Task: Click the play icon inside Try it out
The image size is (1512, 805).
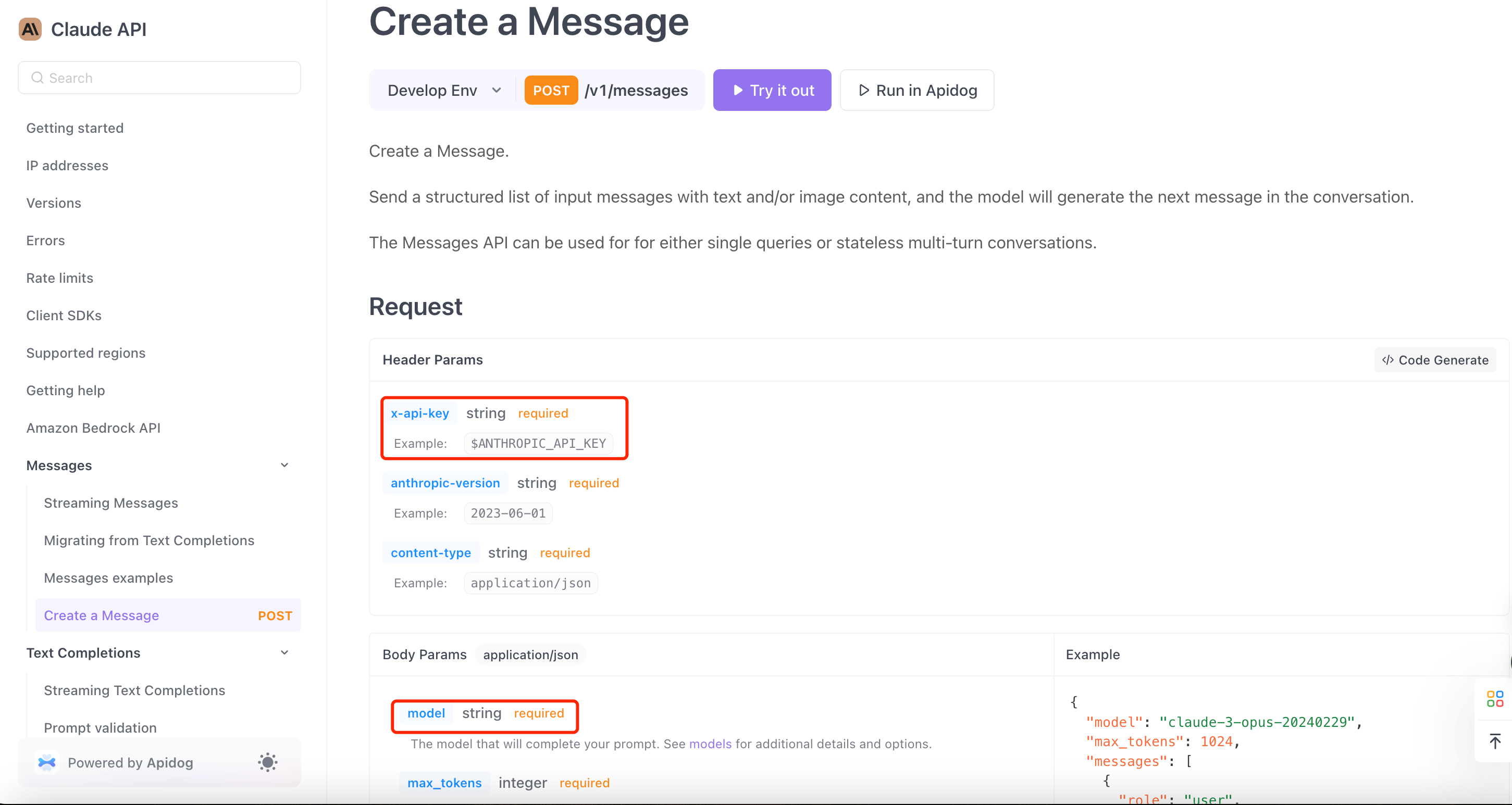Action: pos(738,90)
